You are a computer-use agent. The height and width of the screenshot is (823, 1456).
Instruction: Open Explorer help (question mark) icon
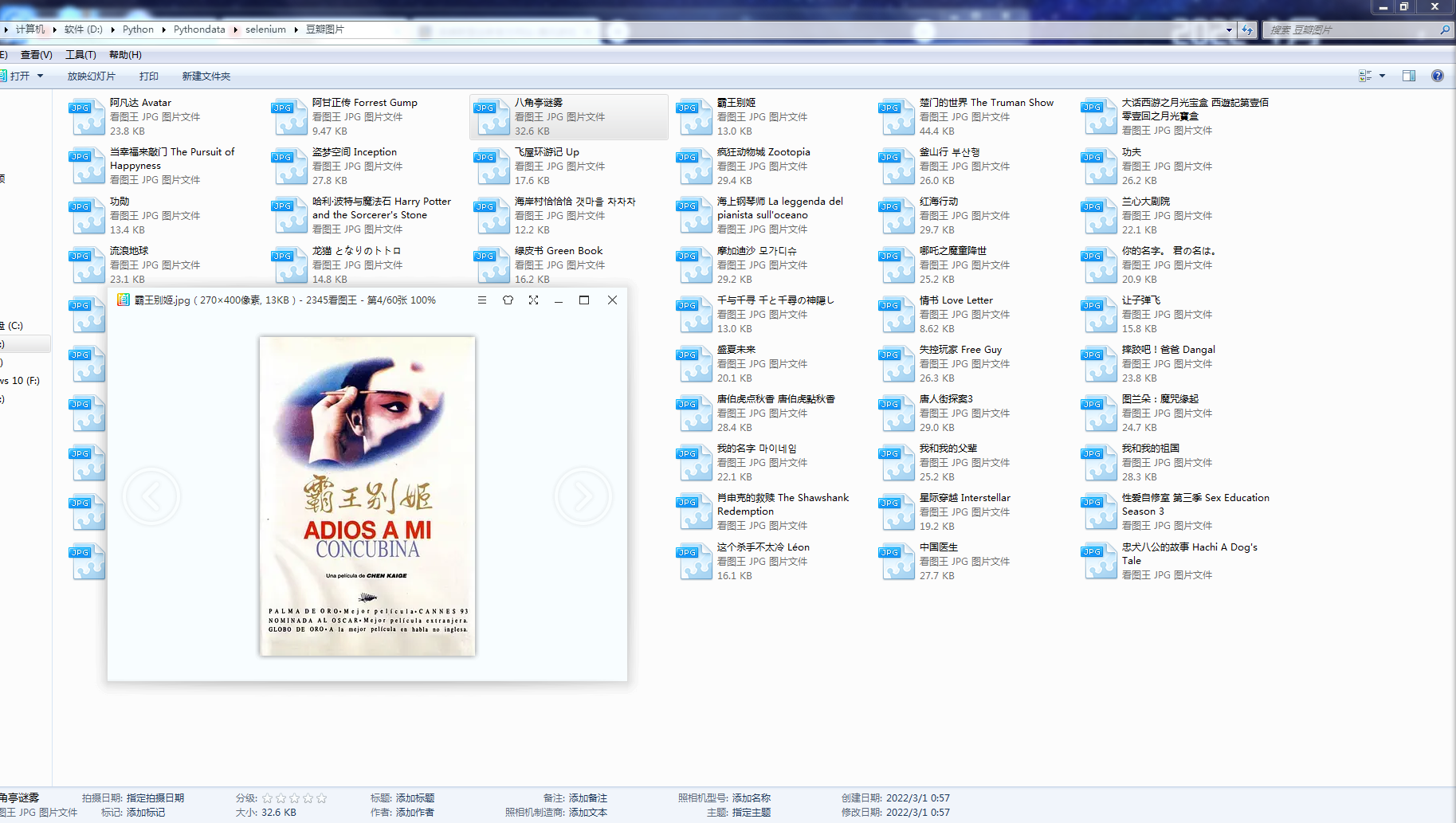[x=1438, y=76]
